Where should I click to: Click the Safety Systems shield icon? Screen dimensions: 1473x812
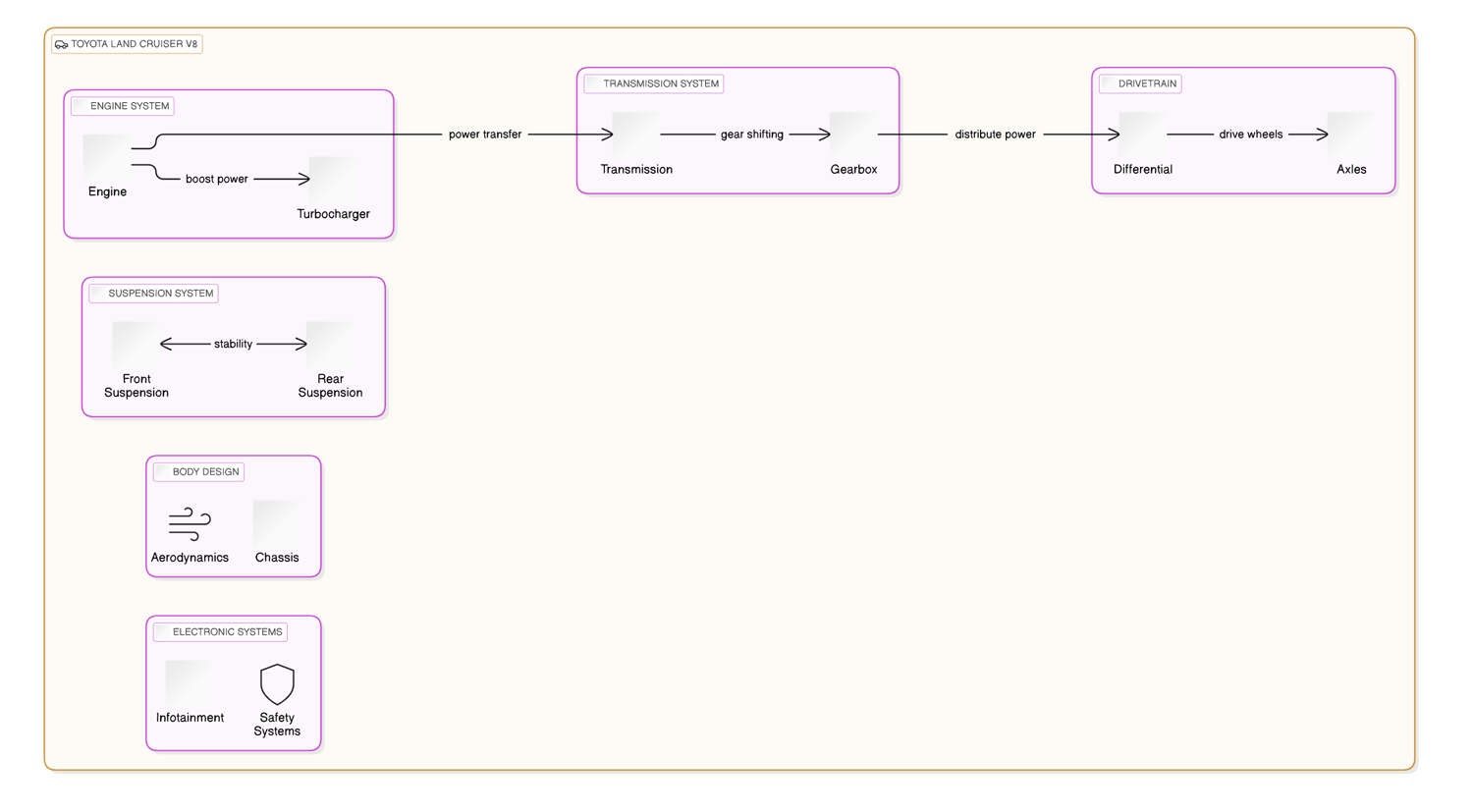click(277, 684)
